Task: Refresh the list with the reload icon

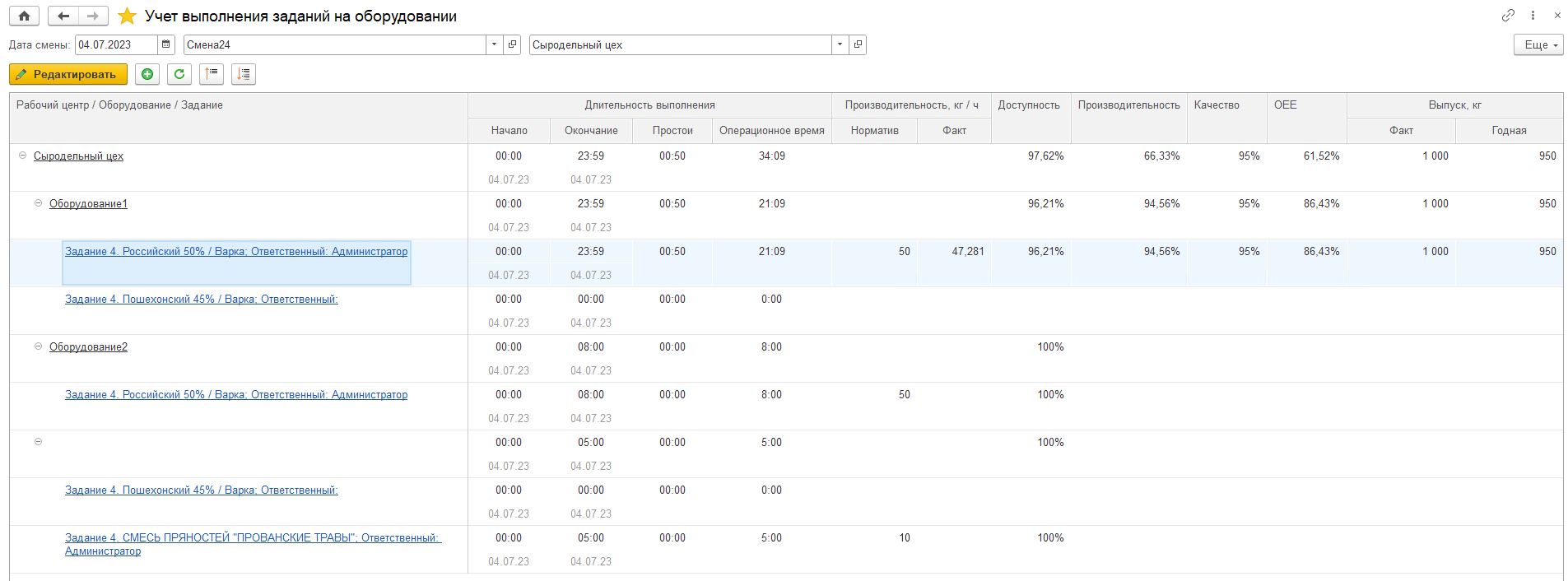Action: pos(179,74)
